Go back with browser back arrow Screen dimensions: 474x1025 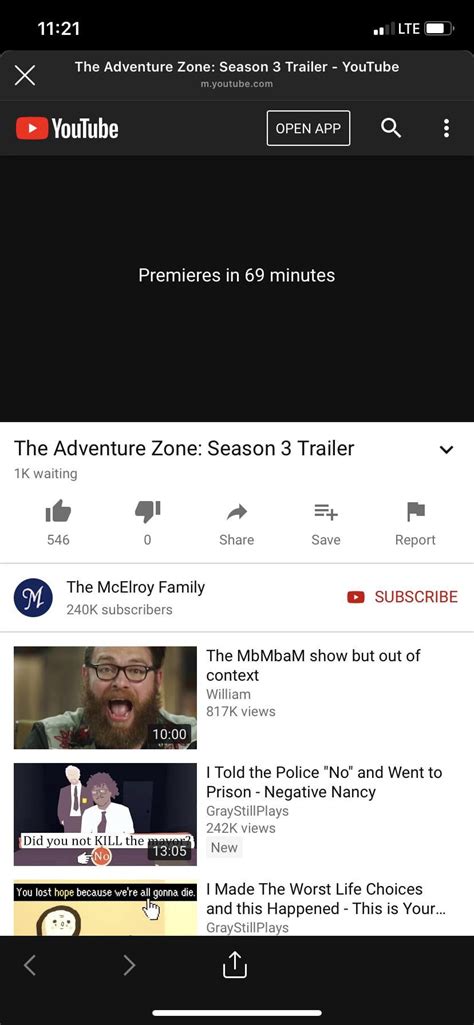pos(29,965)
